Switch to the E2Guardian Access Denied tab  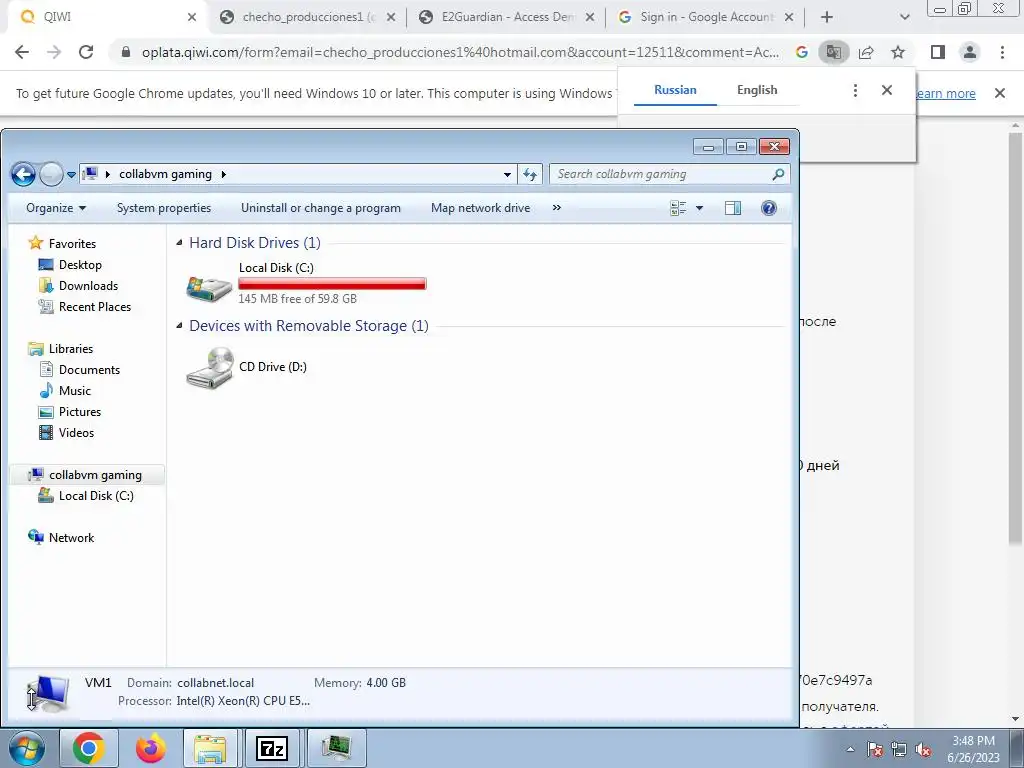coord(507,17)
